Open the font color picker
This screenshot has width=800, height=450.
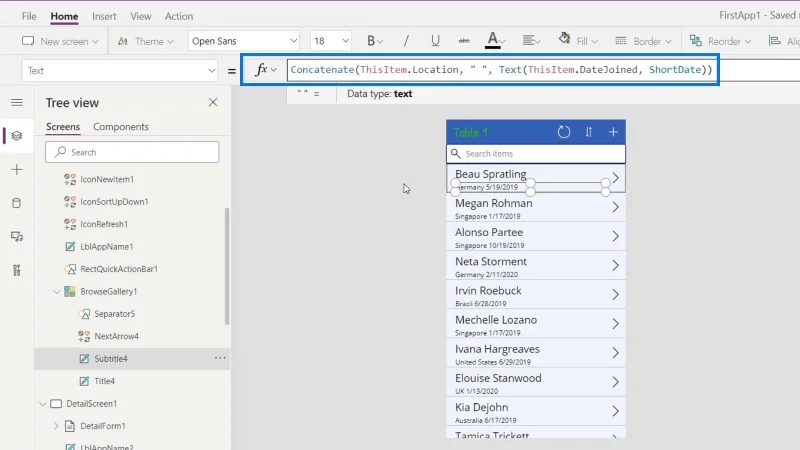(x=494, y=41)
